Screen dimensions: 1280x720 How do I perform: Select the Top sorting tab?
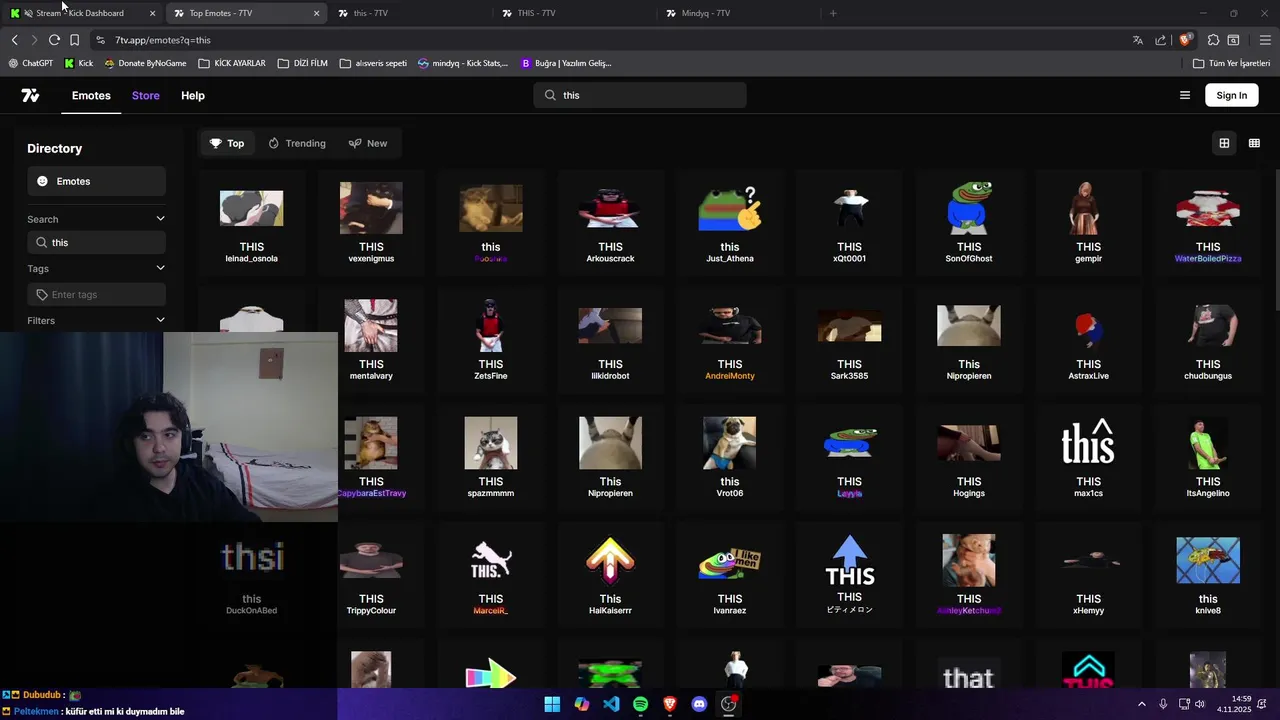(x=227, y=143)
